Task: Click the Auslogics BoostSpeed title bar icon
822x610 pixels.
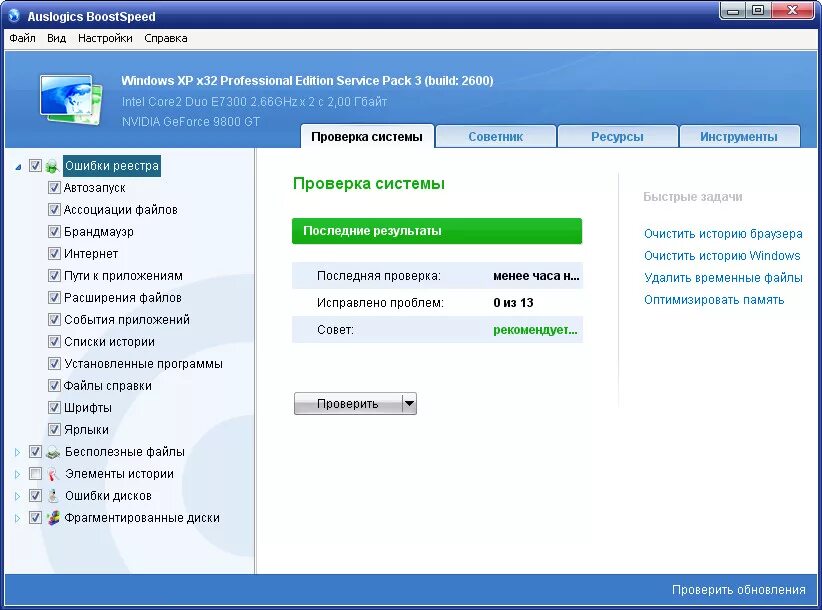Action: pyautogui.click(x=14, y=16)
